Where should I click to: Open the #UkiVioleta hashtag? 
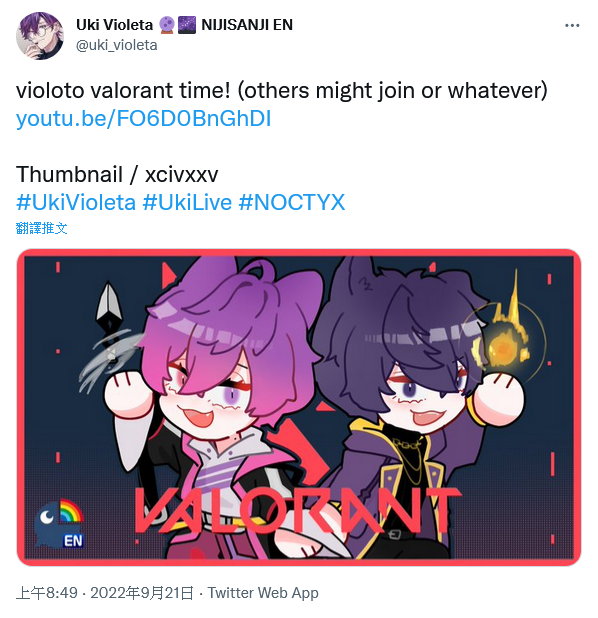(76, 203)
